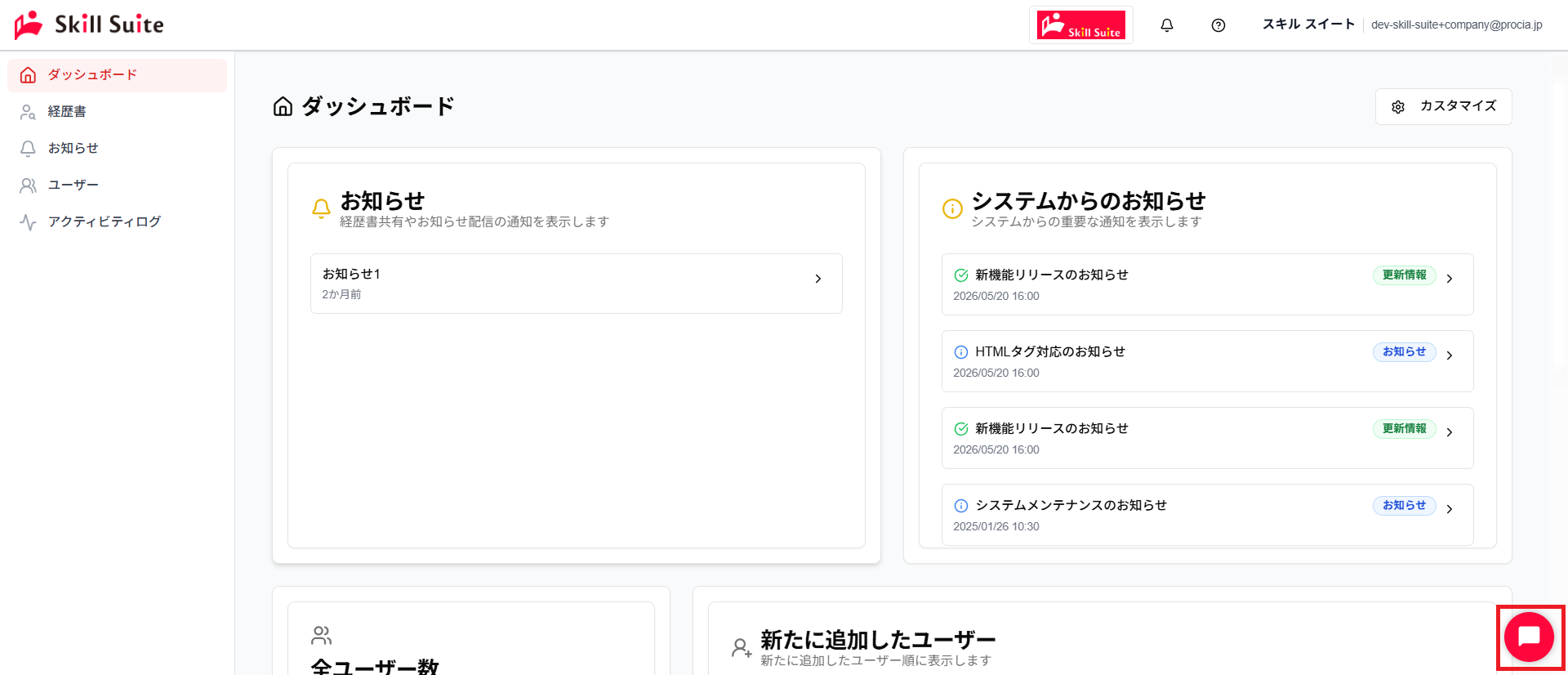Open お知らせ in the sidebar
Screen dimensions: 1568x675
pos(117,149)
